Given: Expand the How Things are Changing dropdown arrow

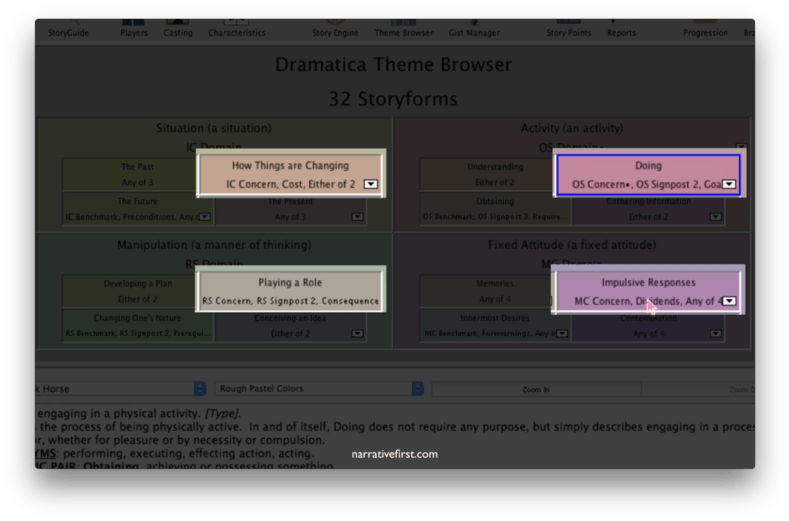Looking at the screenshot, I should (x=371, y=184).
